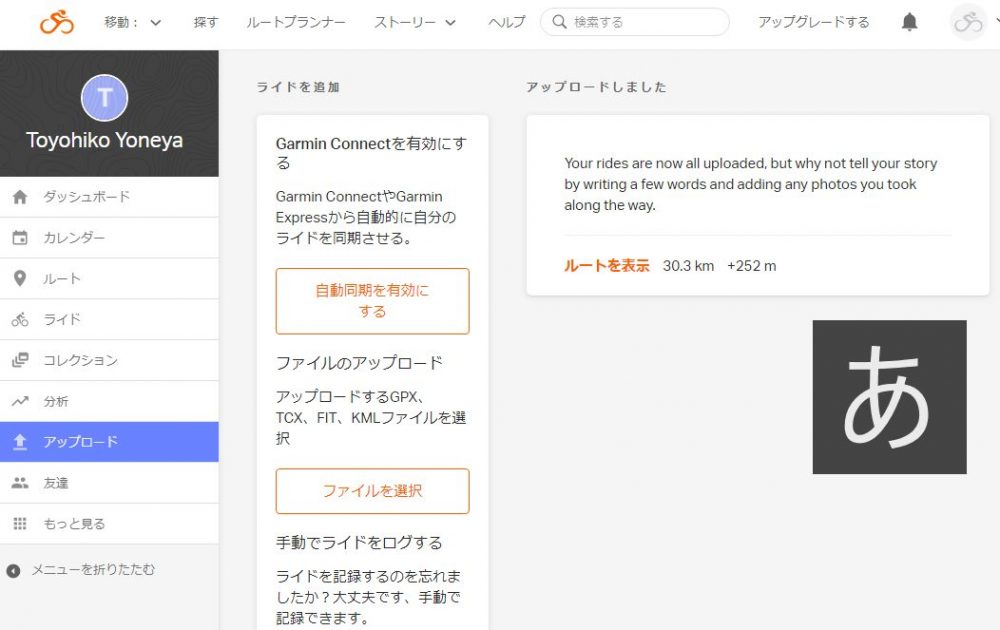1000x630 pixels.
Task: Open 探す in top navigation
Action: click(x=205, y=22)
